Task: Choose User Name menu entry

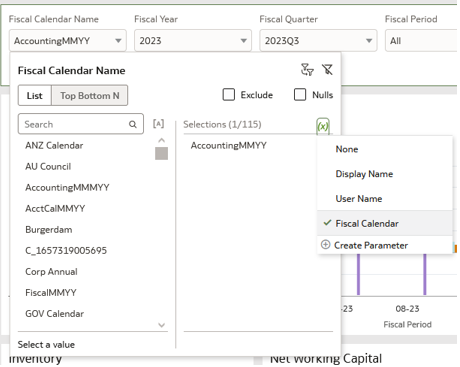Action: pyautogui.click(x=385, y=199)
